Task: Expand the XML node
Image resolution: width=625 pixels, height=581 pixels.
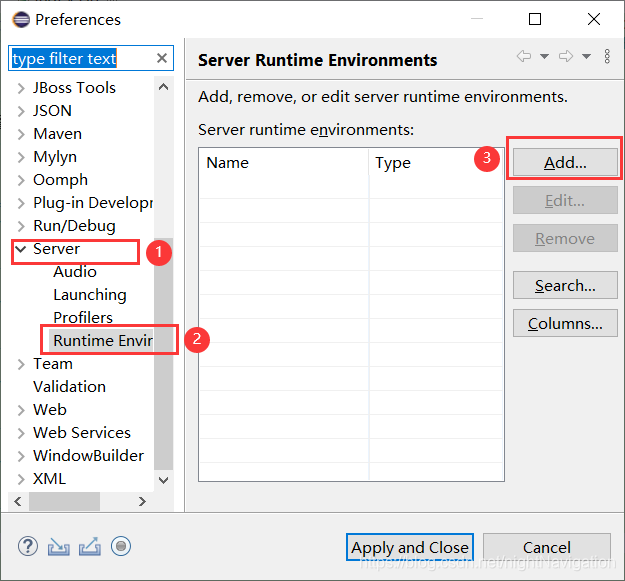Action: point(21,479)
